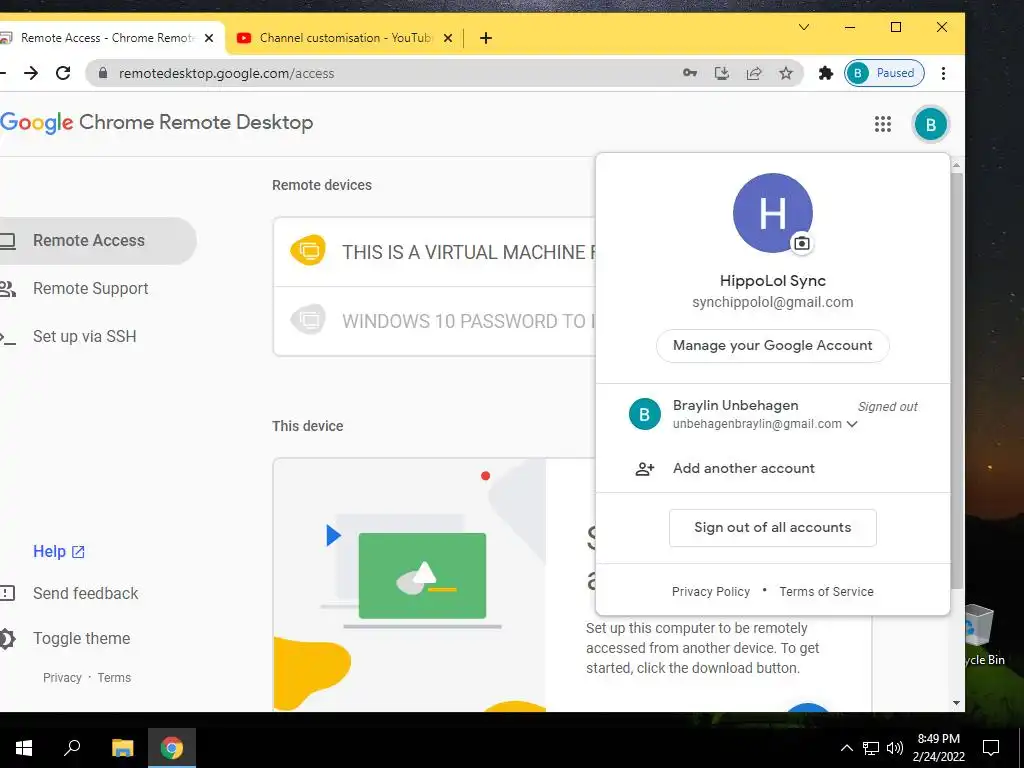Open Terms of Service in the account popup

(x=826, y=592)
